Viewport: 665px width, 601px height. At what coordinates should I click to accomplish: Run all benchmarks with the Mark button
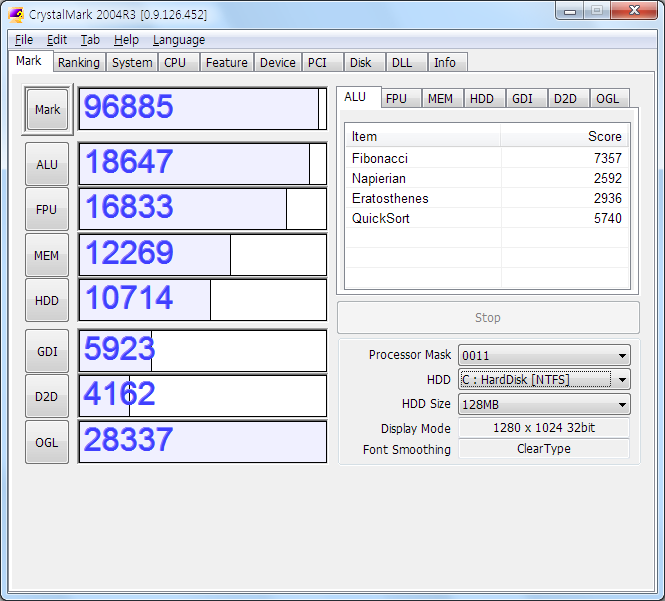click(x=47, y=109)
